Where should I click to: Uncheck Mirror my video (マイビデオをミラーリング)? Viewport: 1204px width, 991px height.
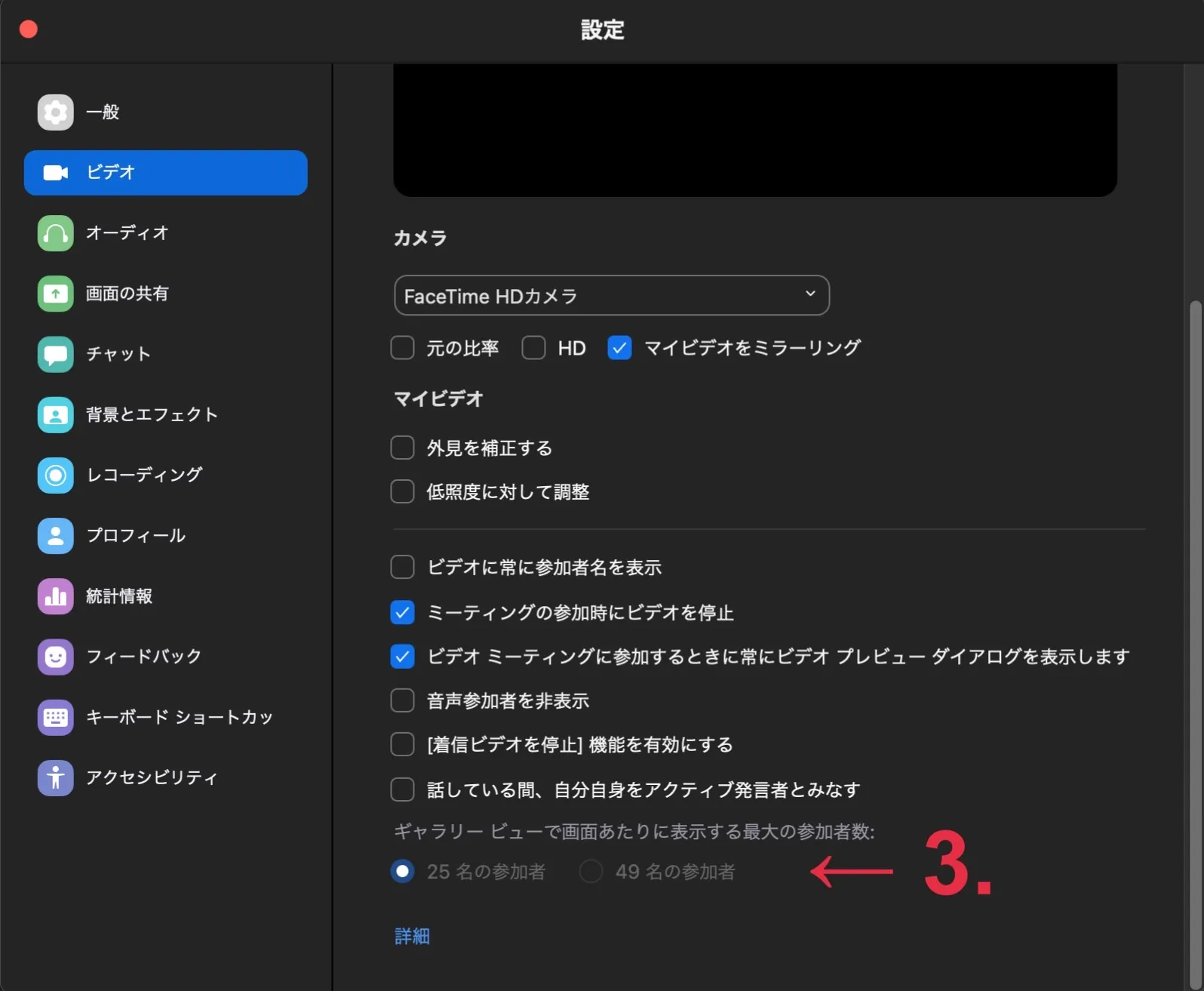point(619,348)
